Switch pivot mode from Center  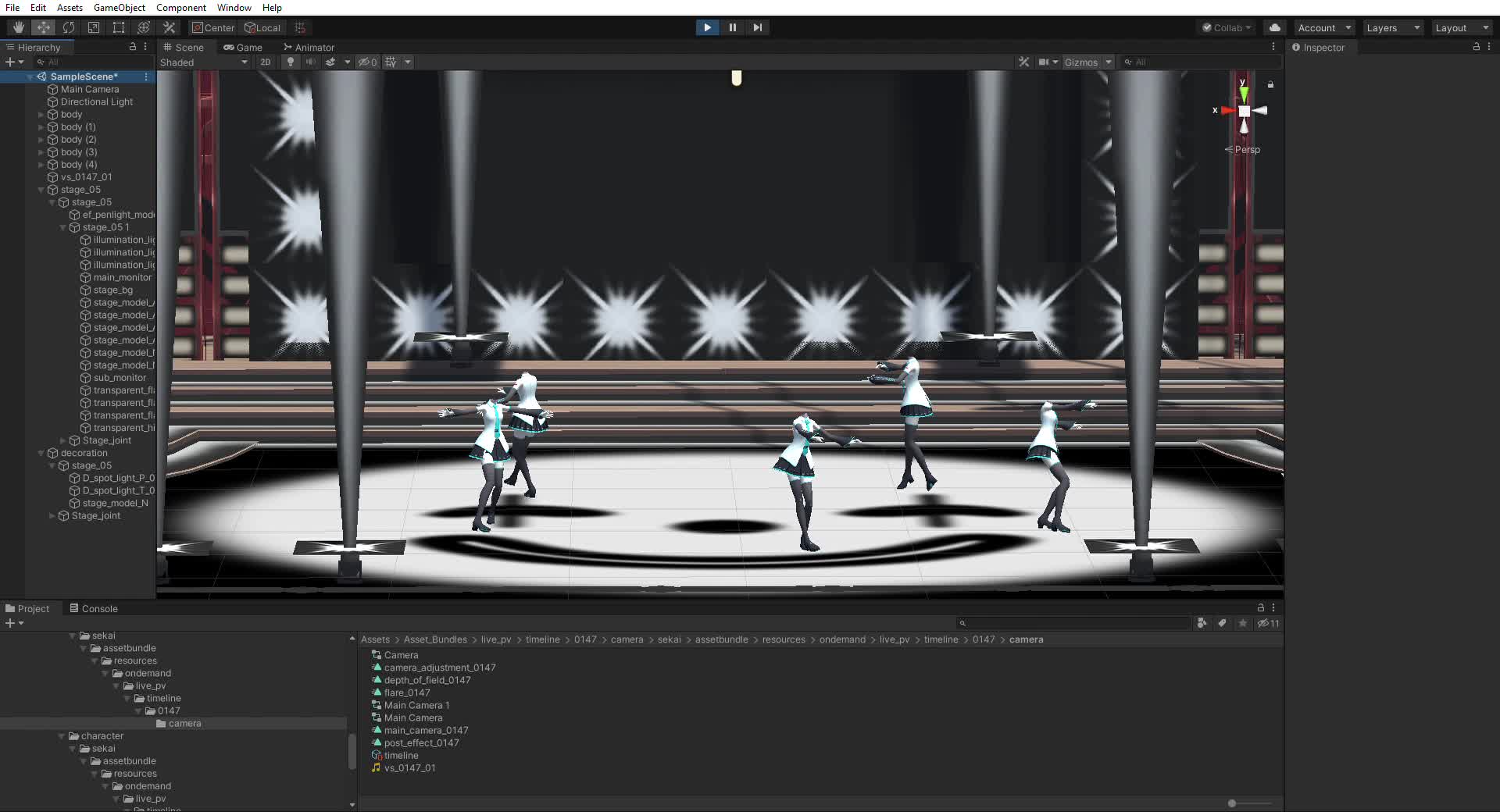212,27
